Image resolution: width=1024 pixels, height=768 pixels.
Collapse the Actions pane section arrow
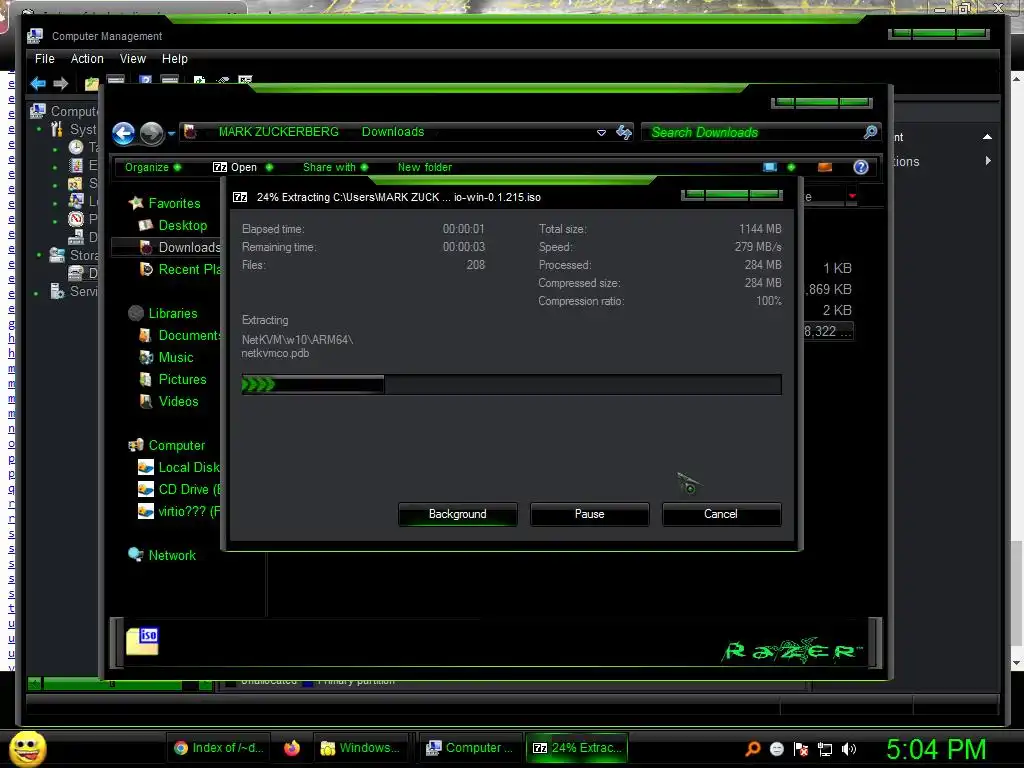(987, 137)
